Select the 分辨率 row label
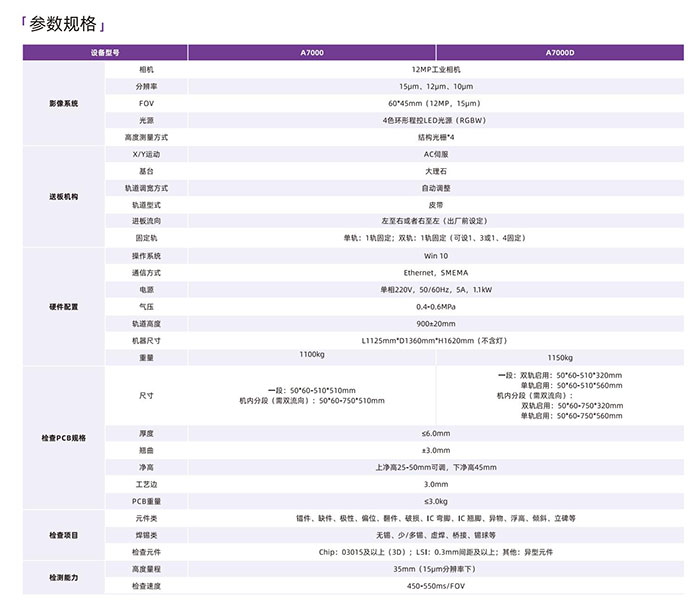700x605 pixels. click(x=147, y=86)
